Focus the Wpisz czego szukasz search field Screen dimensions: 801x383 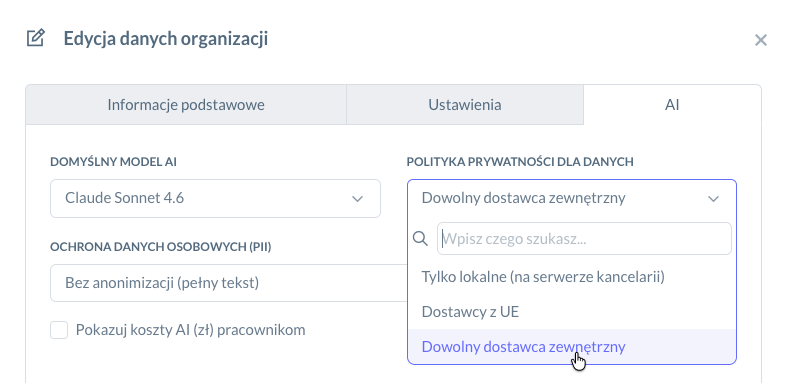tap(584, 238)
